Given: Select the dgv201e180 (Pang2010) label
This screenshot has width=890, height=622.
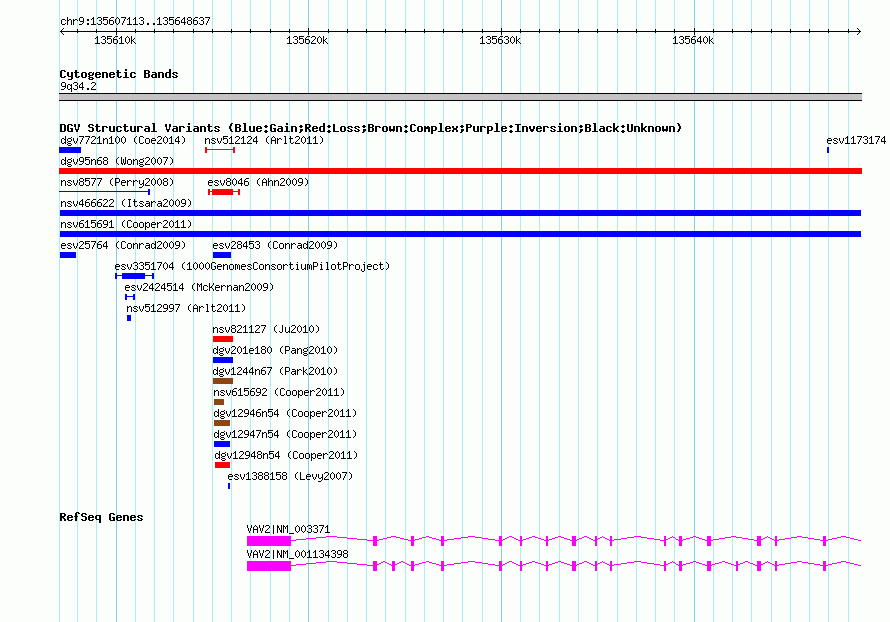Looking at the screenshot, I should pos(275,350).
